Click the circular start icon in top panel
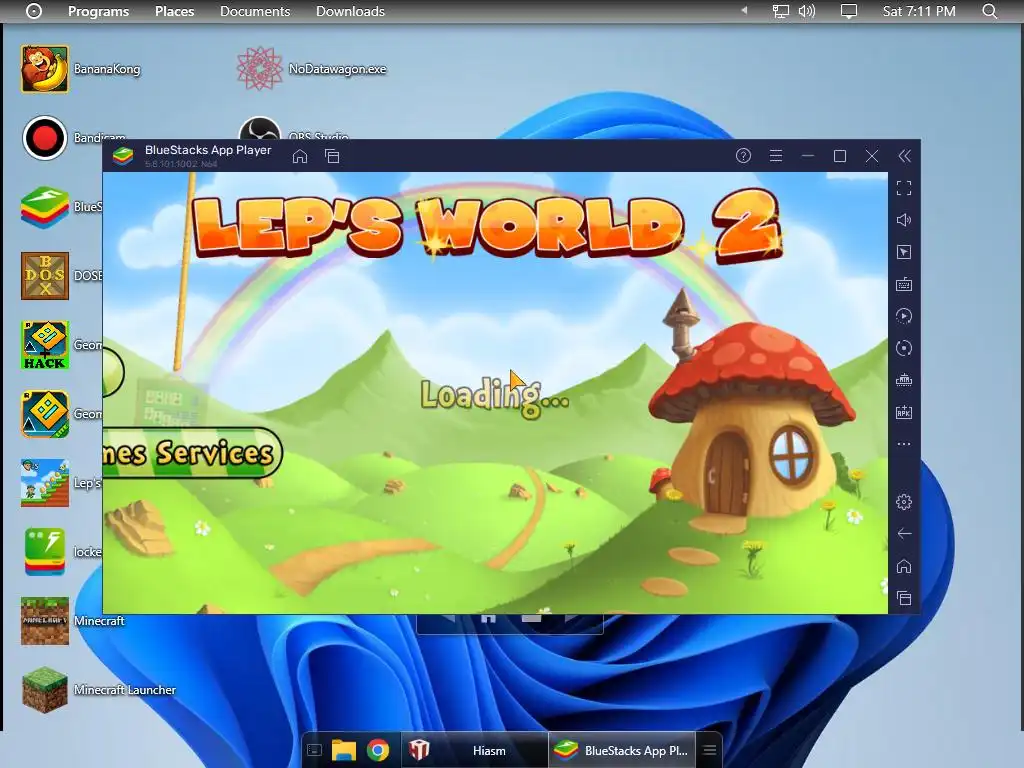The image size is (1024, 768). tap(34, 11)
